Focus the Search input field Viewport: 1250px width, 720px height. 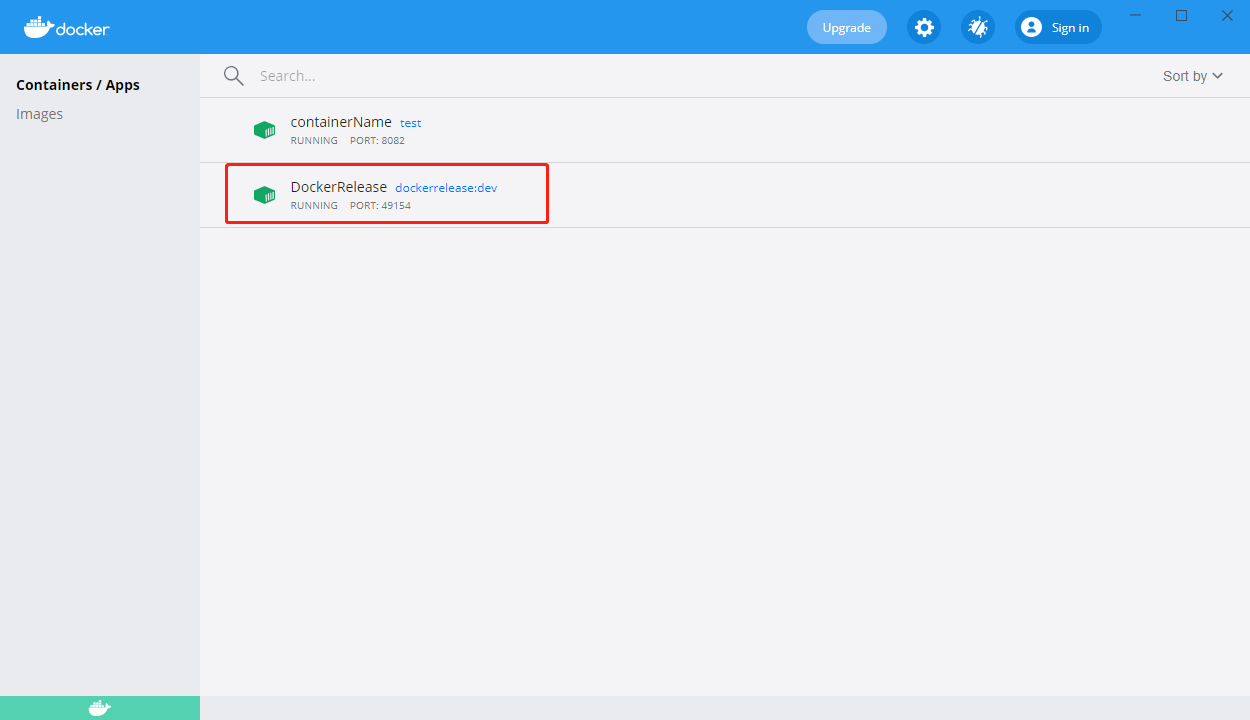[700, 76]
